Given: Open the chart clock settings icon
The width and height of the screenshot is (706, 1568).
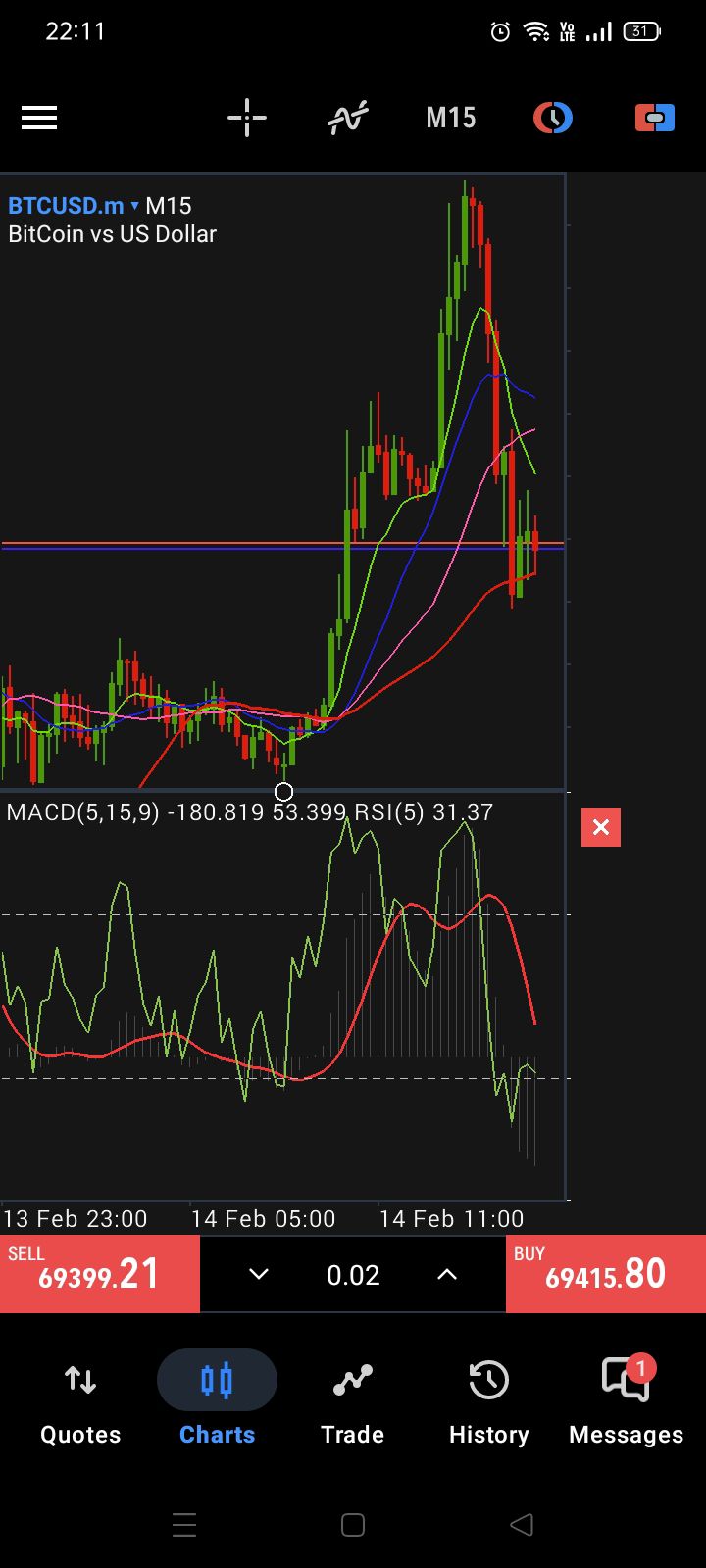Looking at the screenshot, I should pyautogui.click(x=553, y=119).
